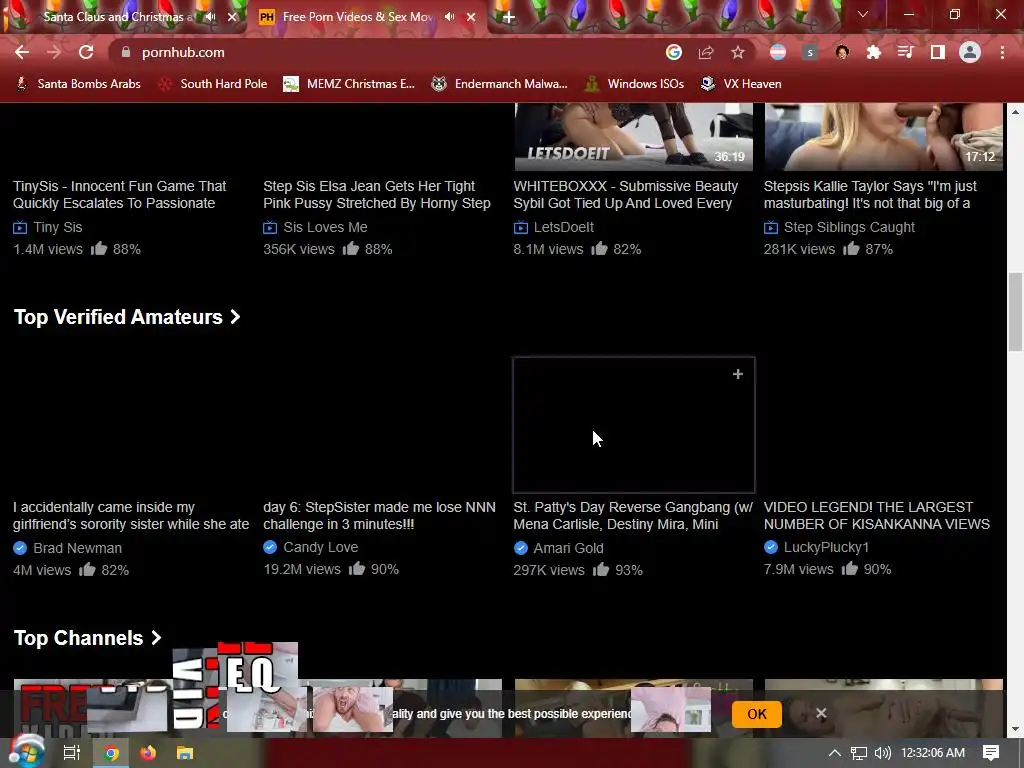Open the Extensions puzzle piece menu
Image resolution: width=1024 pixels, height=768 pixels.
click(x=874, y=52)
